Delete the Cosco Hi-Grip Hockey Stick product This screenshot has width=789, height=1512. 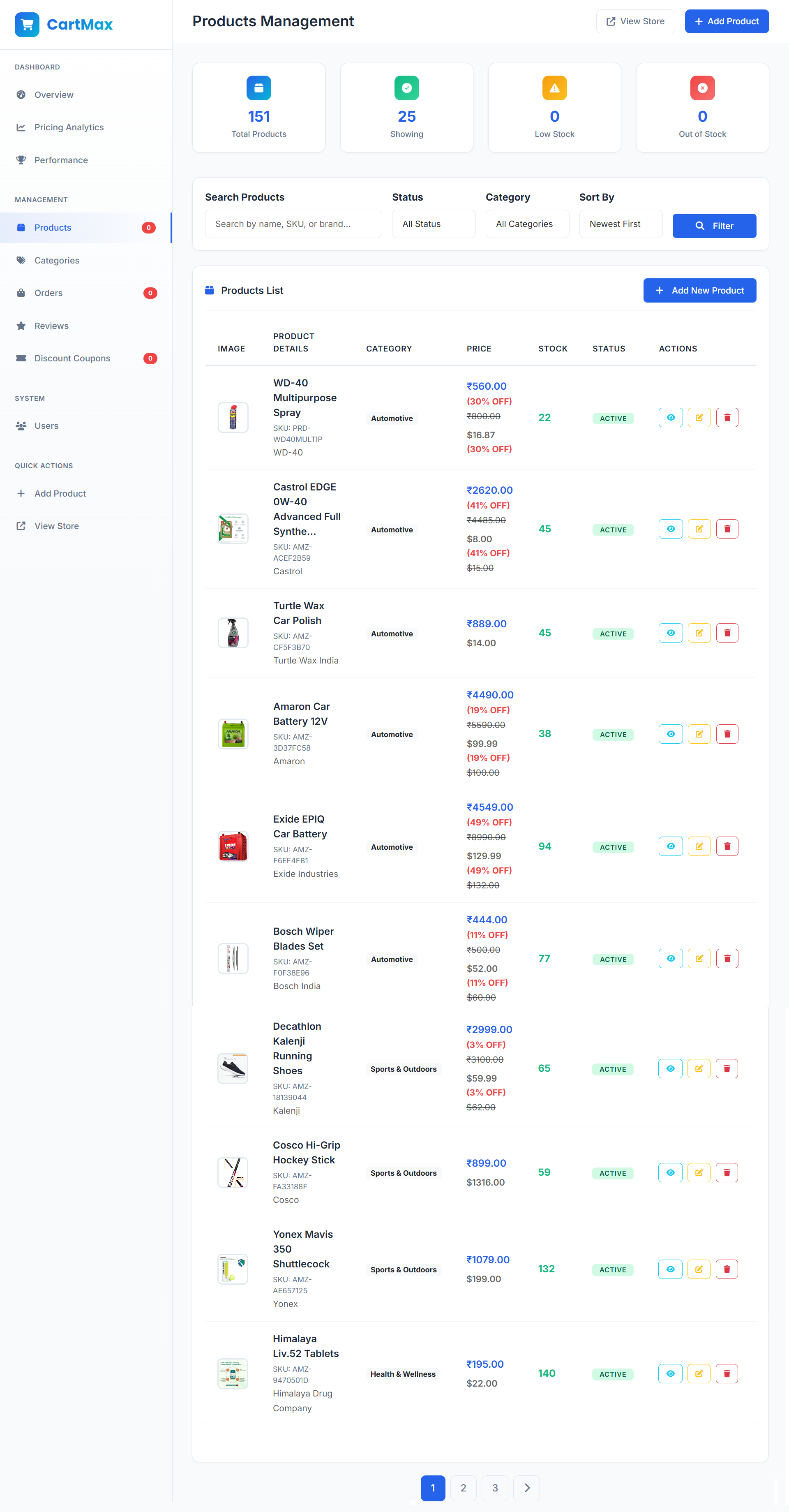726,1172
